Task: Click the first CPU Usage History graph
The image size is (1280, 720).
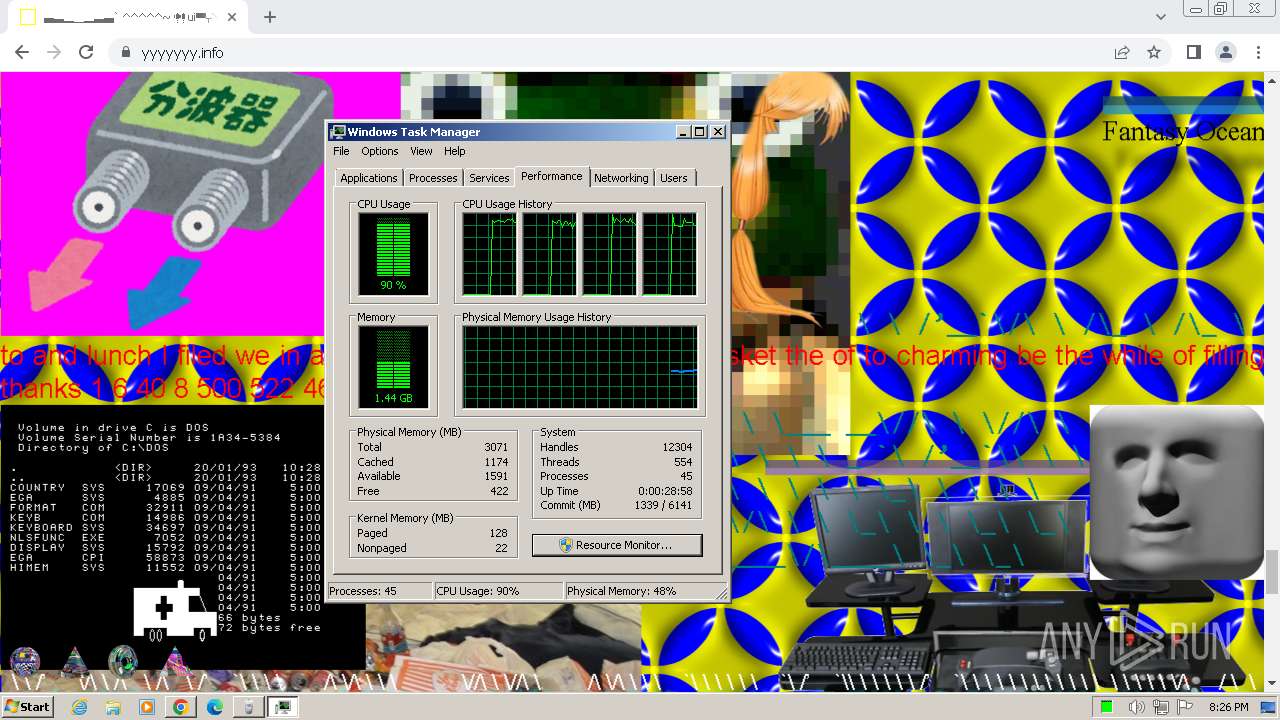Action: click(489, 254)
